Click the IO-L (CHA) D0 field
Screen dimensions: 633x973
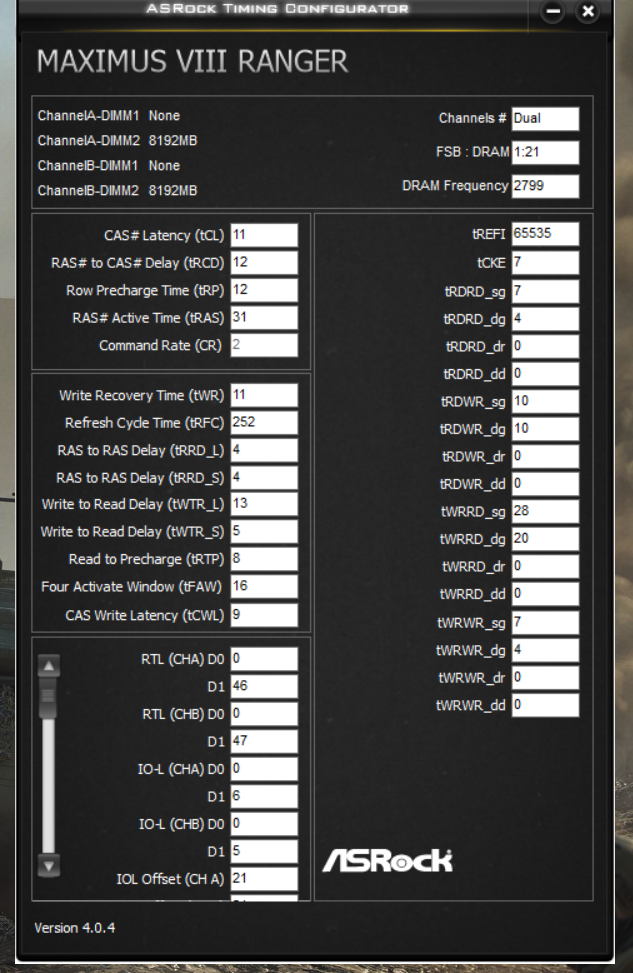coord(264,769)
